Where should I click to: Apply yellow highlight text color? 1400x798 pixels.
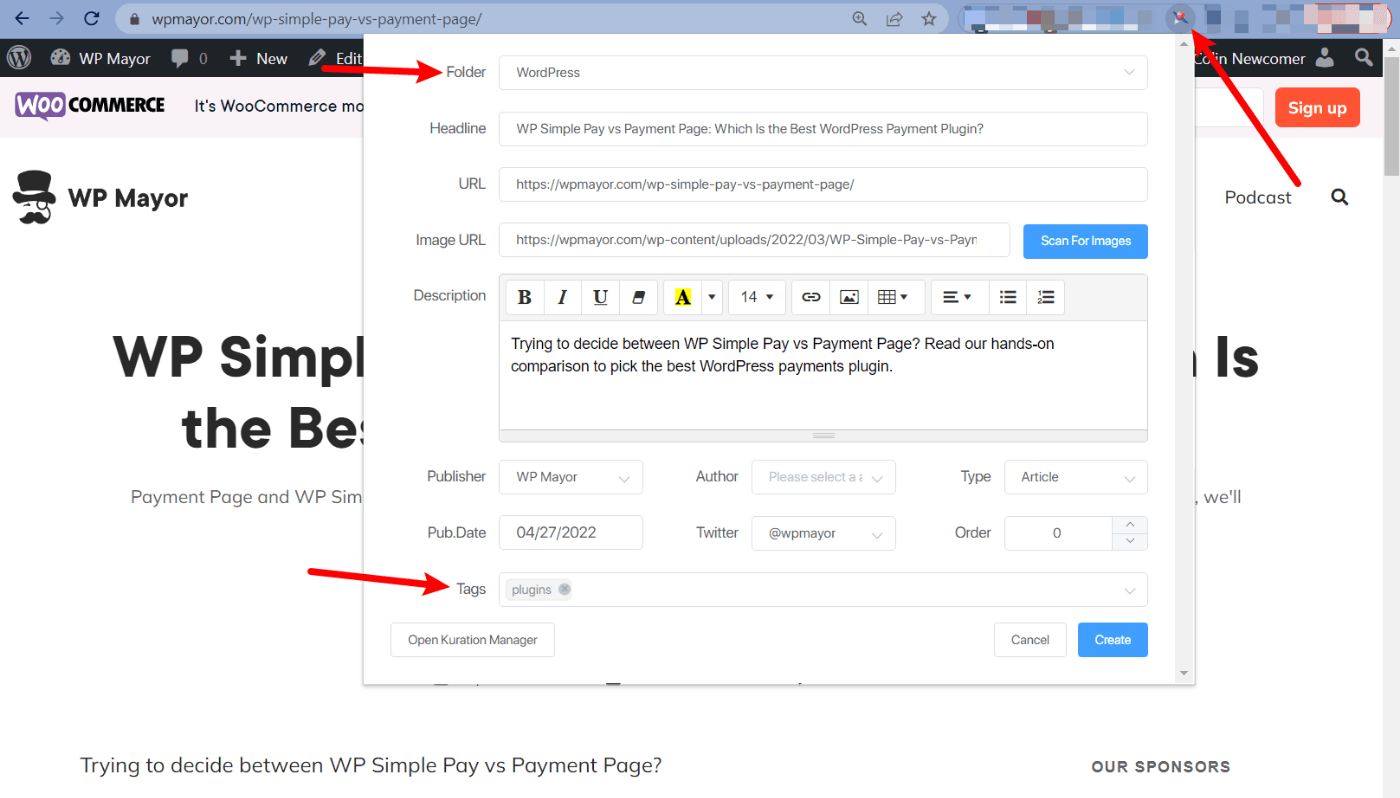click(683, 297)
